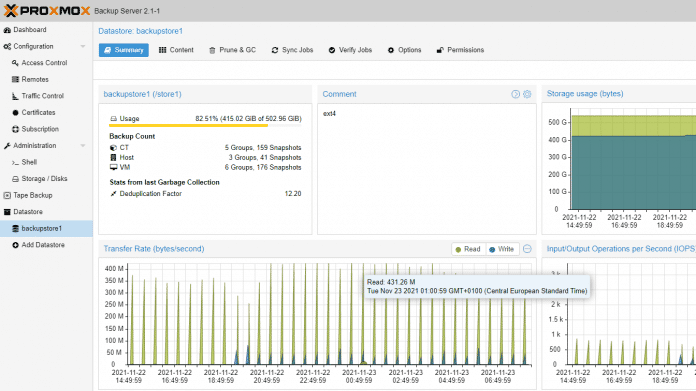Click the Traffic Control chart icon
The image size is (696, 391).
click(15, 96)
